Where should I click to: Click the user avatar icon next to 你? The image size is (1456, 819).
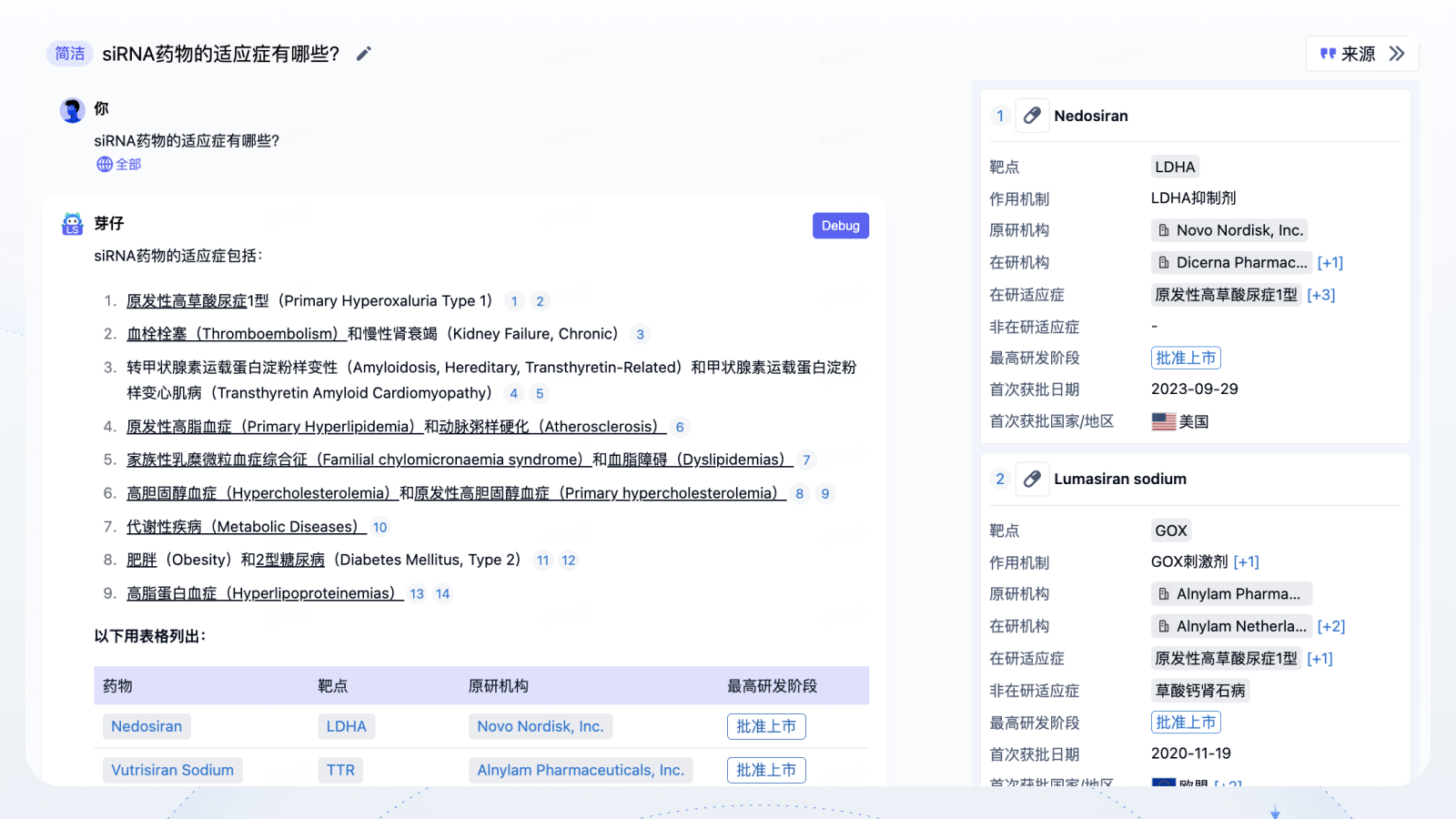[73, 110]
